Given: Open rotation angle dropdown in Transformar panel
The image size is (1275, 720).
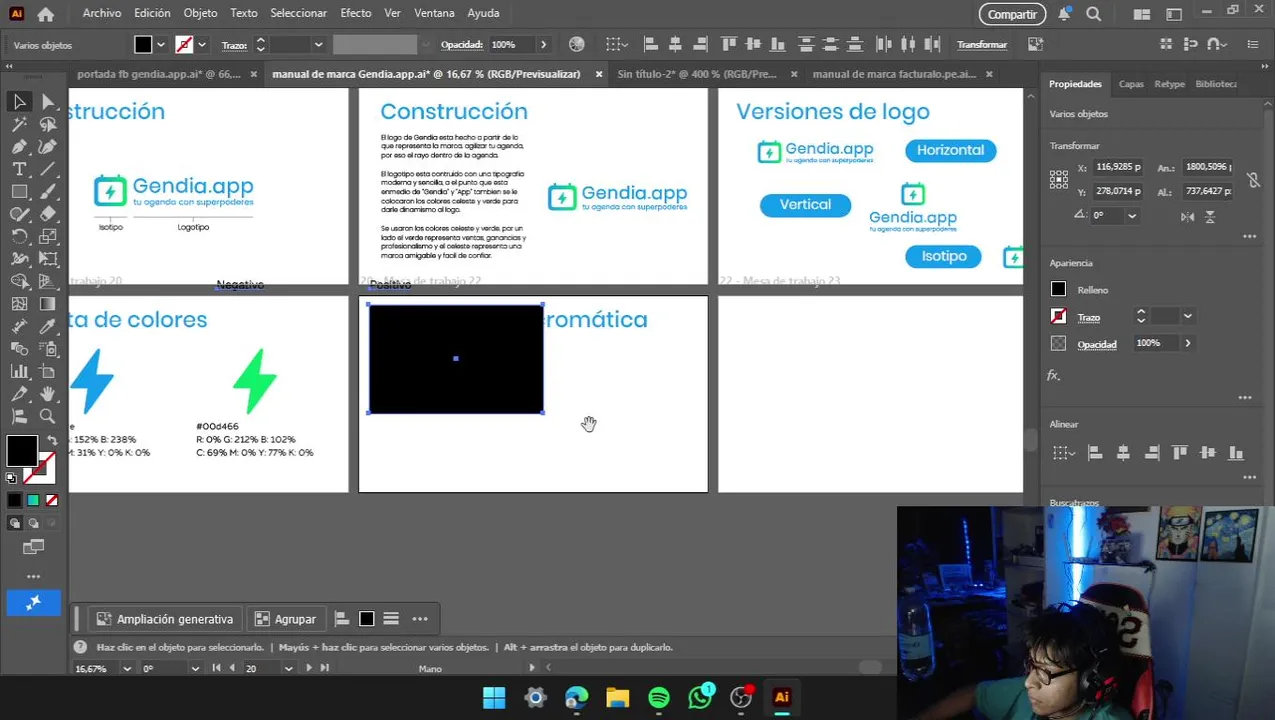Looking at the screenshot, I should coord(1132,215).
